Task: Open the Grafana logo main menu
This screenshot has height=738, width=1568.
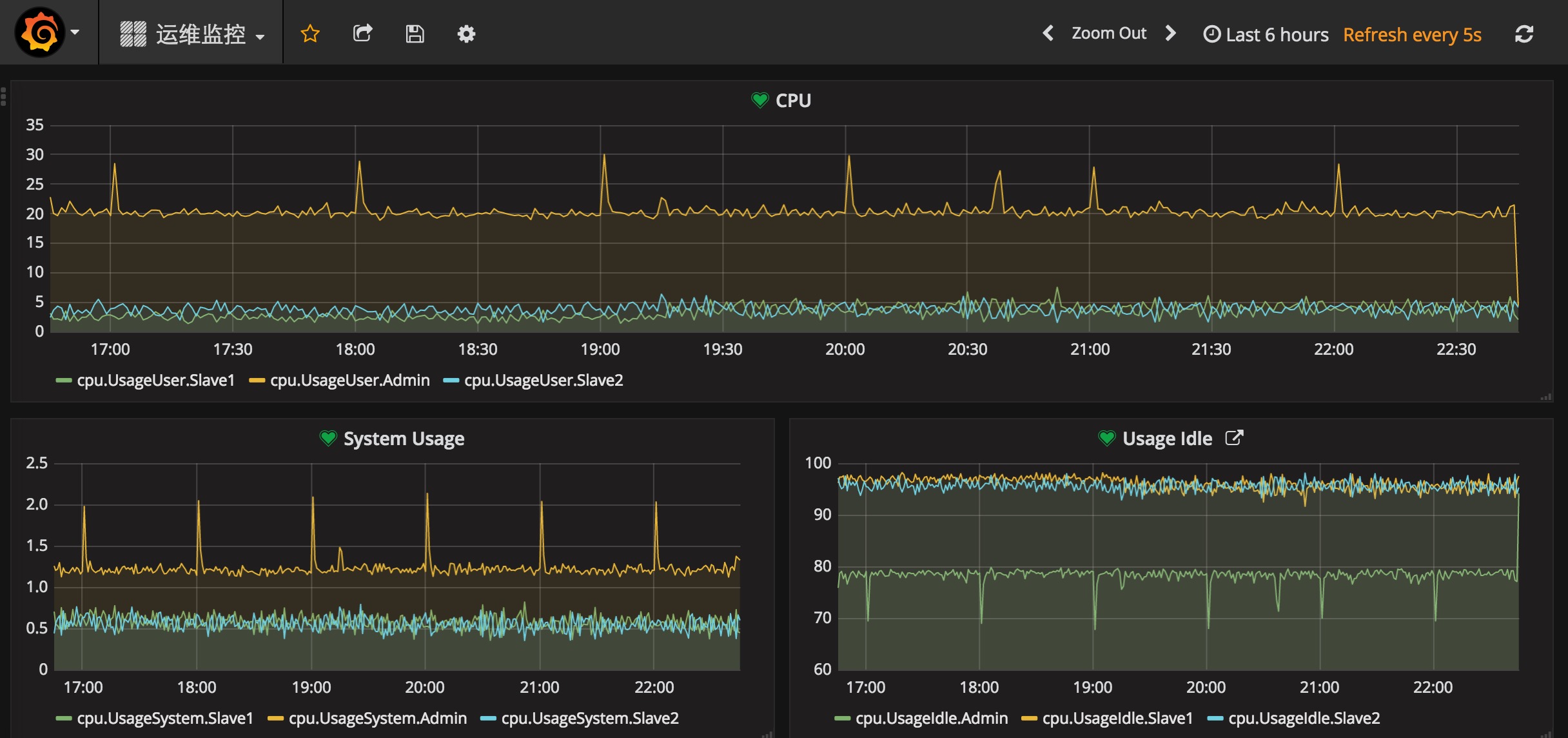Action: click(x=40, y=32)
